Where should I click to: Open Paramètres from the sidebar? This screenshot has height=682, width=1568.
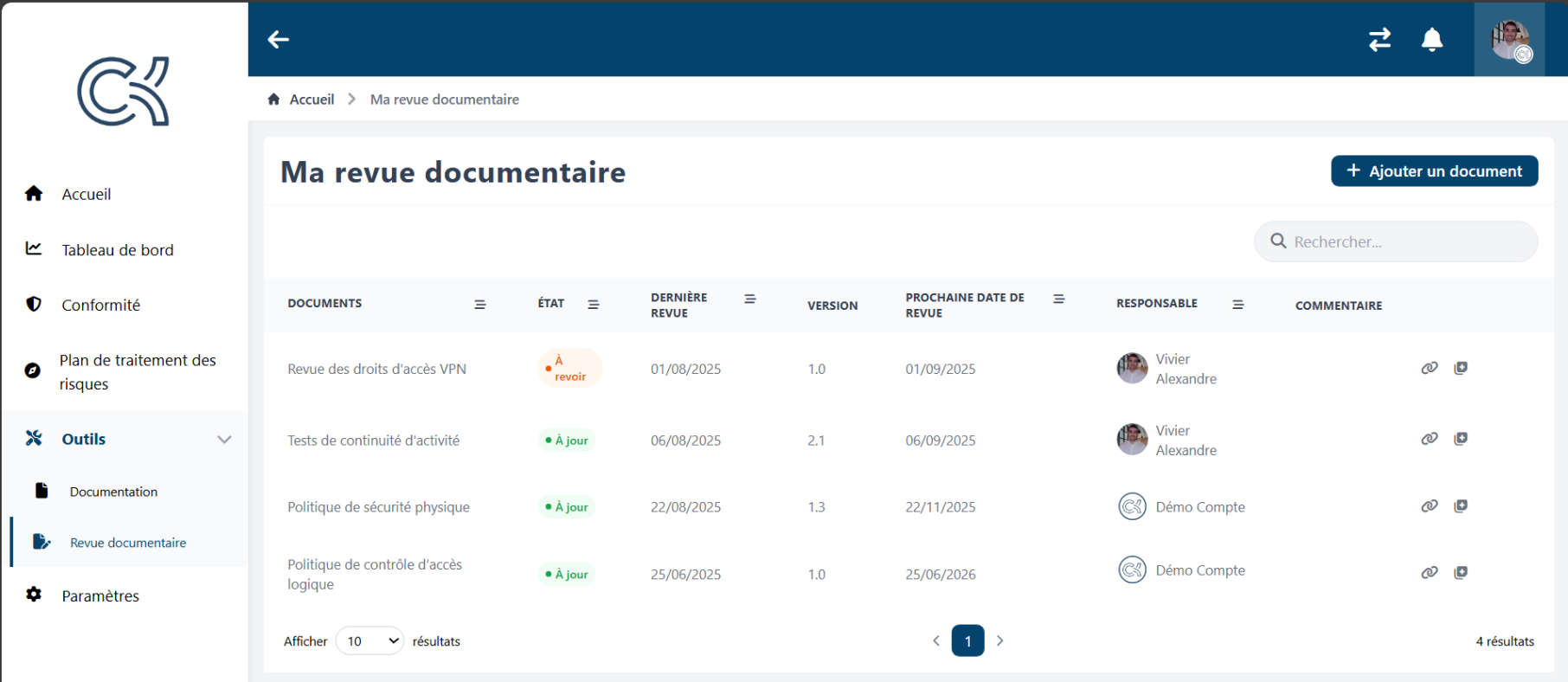coord(100,596)
